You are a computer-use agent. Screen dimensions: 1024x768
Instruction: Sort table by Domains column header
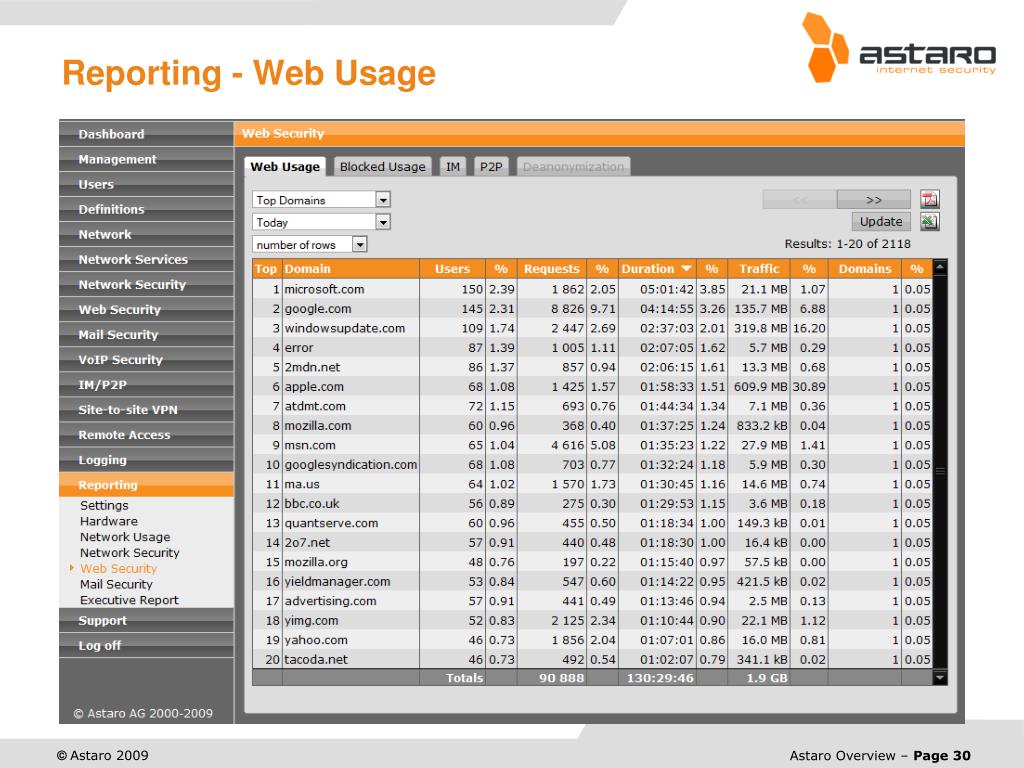coord(865,268)
